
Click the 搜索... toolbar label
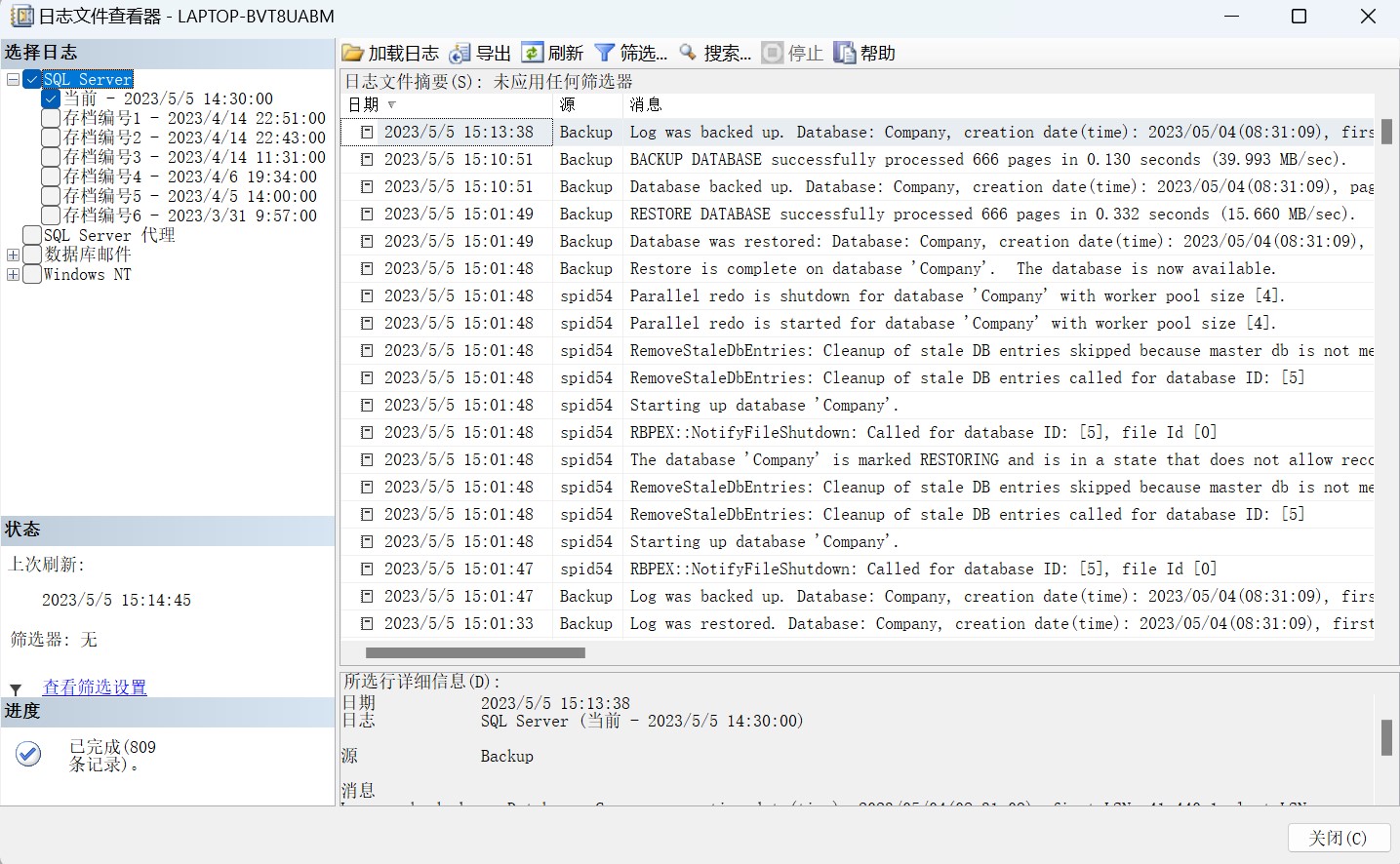point(728,54)
